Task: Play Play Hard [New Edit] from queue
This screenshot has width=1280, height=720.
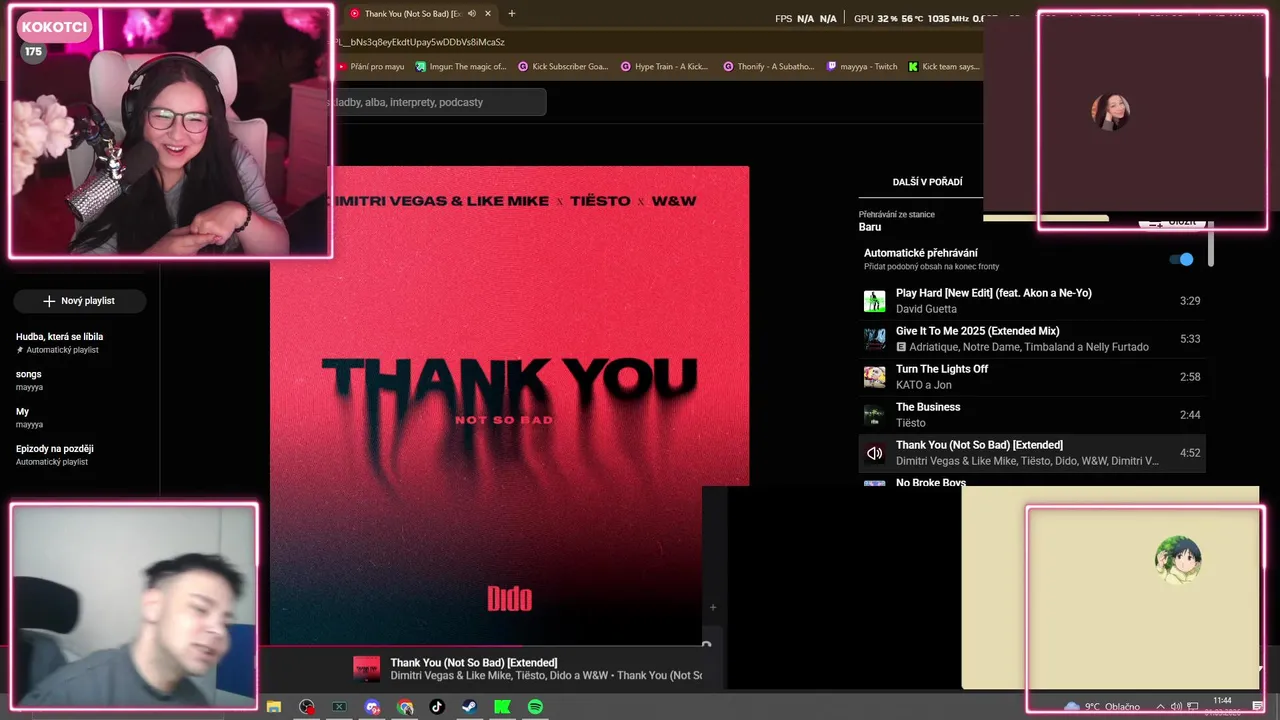Action: tap(1032, 301)
